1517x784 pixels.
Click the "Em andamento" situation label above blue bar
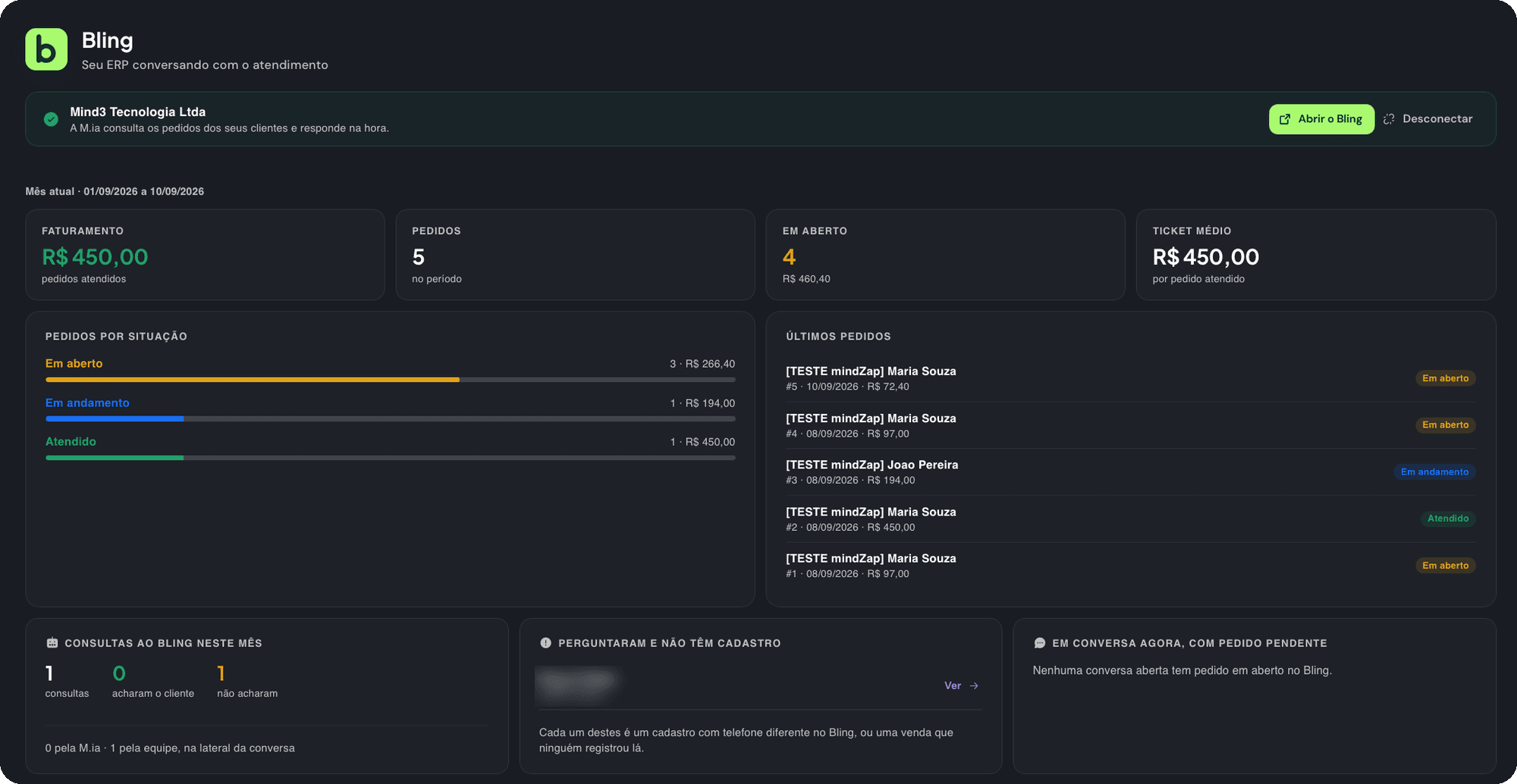(87, 403)
